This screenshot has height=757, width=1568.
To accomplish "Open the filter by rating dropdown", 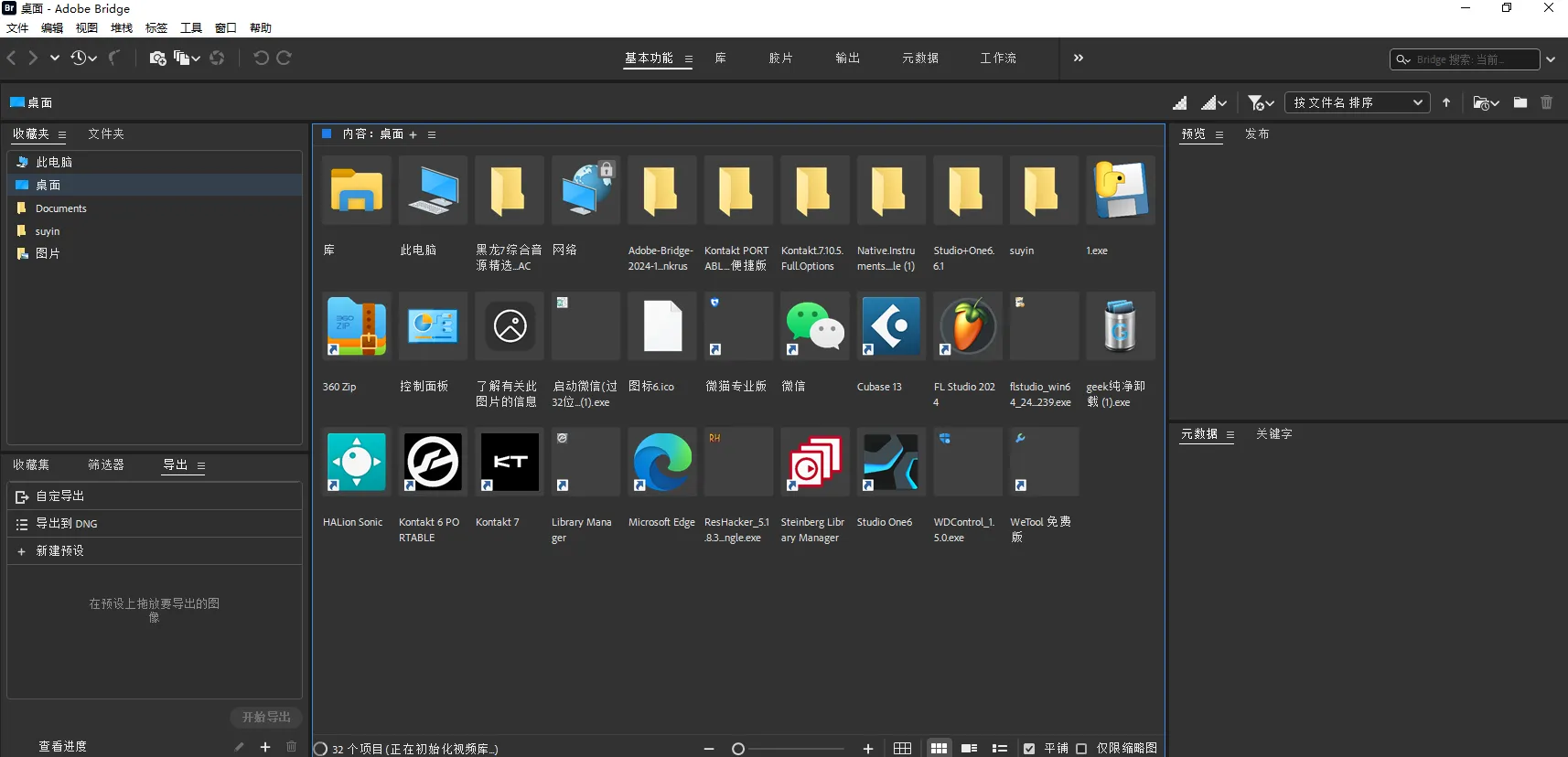I will coord(1261,102).
